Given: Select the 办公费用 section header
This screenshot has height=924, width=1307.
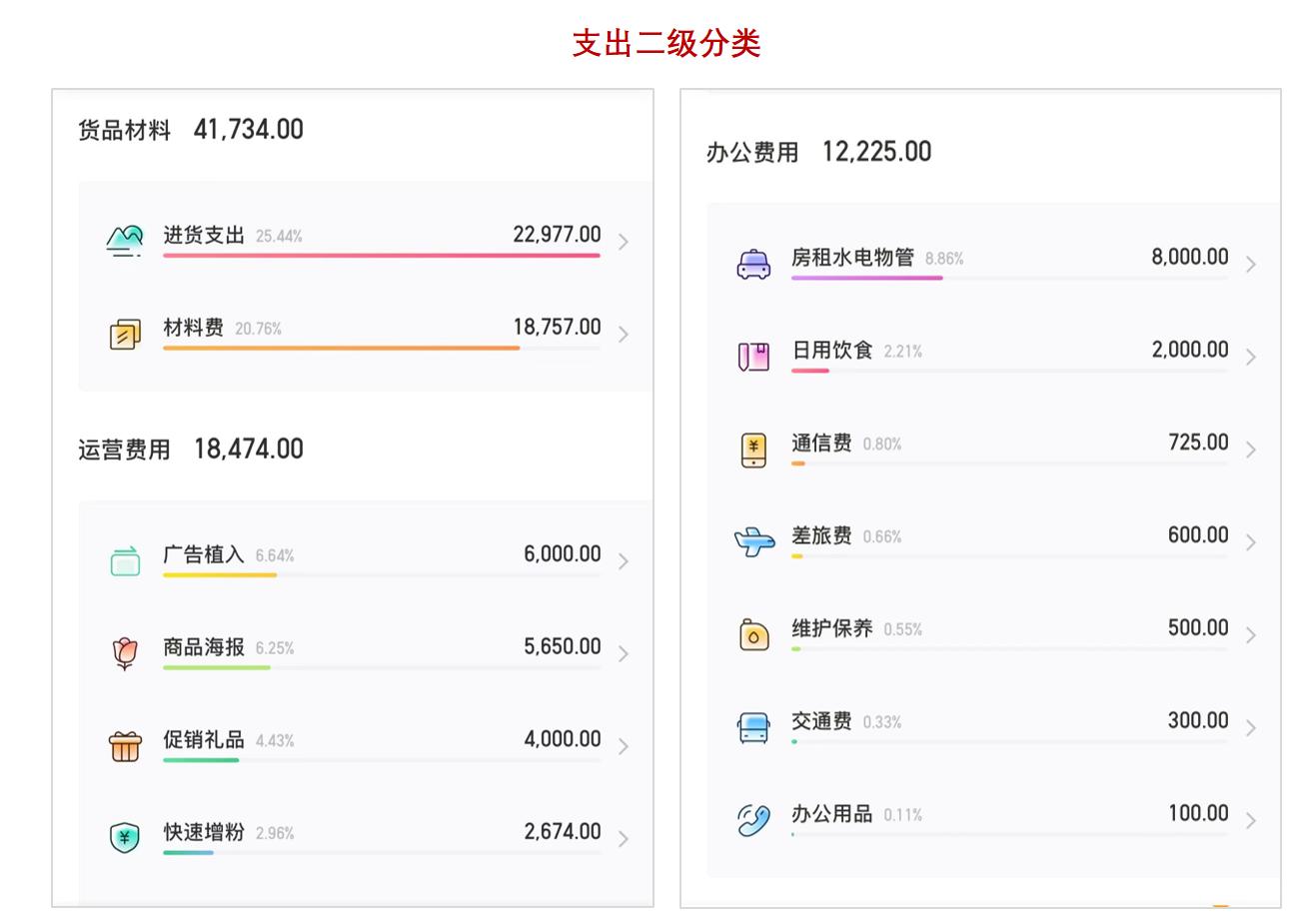Looking at the screenshot, I should pyautogui.click(x=746, y=151).
